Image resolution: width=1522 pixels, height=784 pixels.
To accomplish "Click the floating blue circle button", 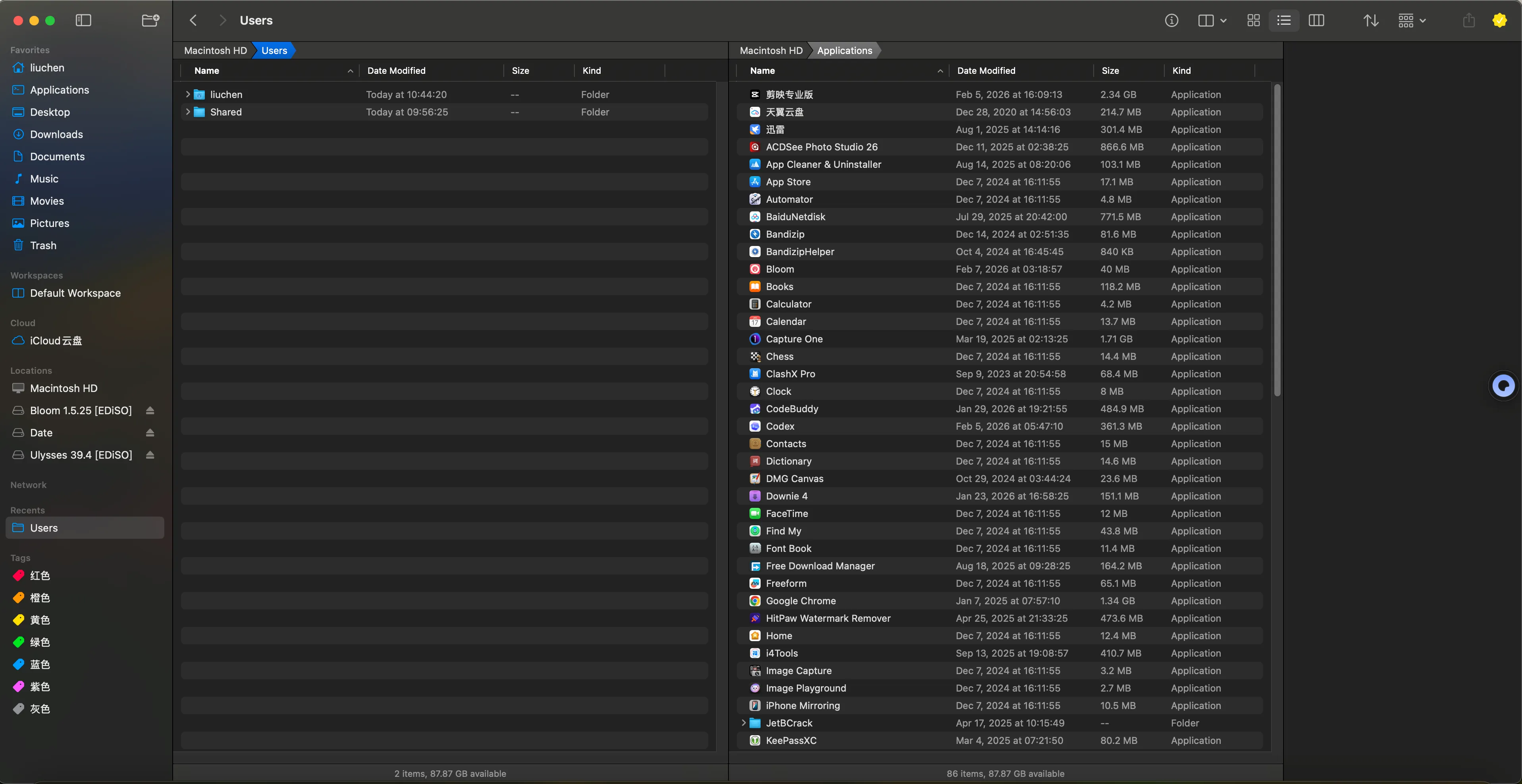I will (x=1503, y=386).
